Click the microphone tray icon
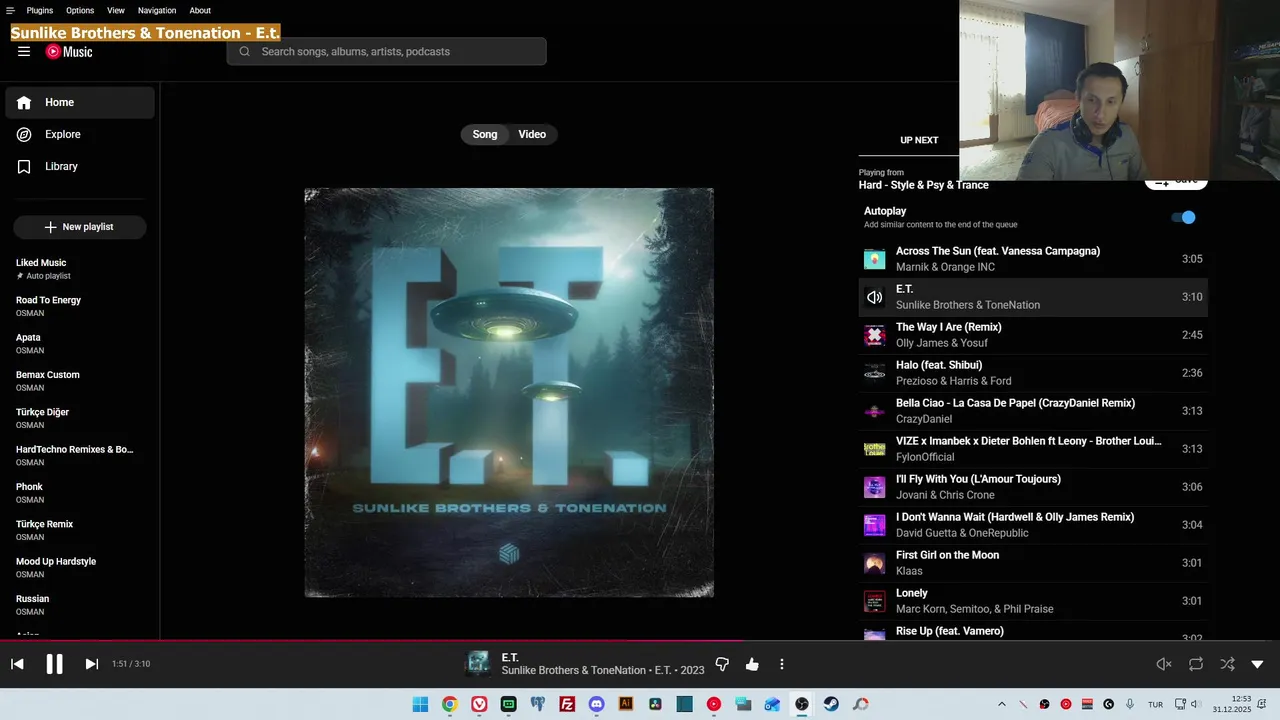1280x720 pixels. coord(1130,704)
